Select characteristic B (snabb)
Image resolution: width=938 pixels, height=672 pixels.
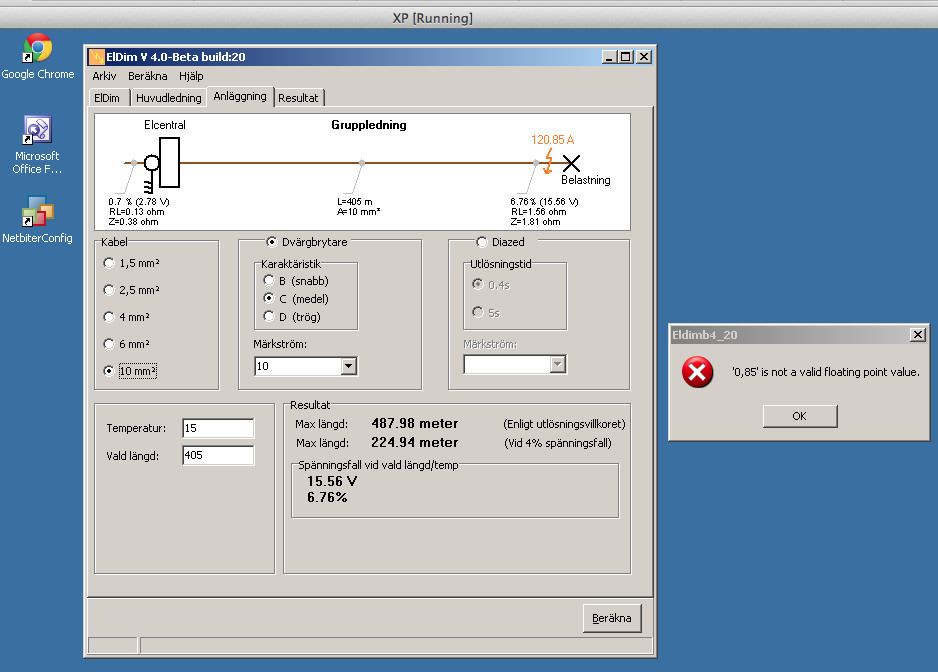coord(268,281)
